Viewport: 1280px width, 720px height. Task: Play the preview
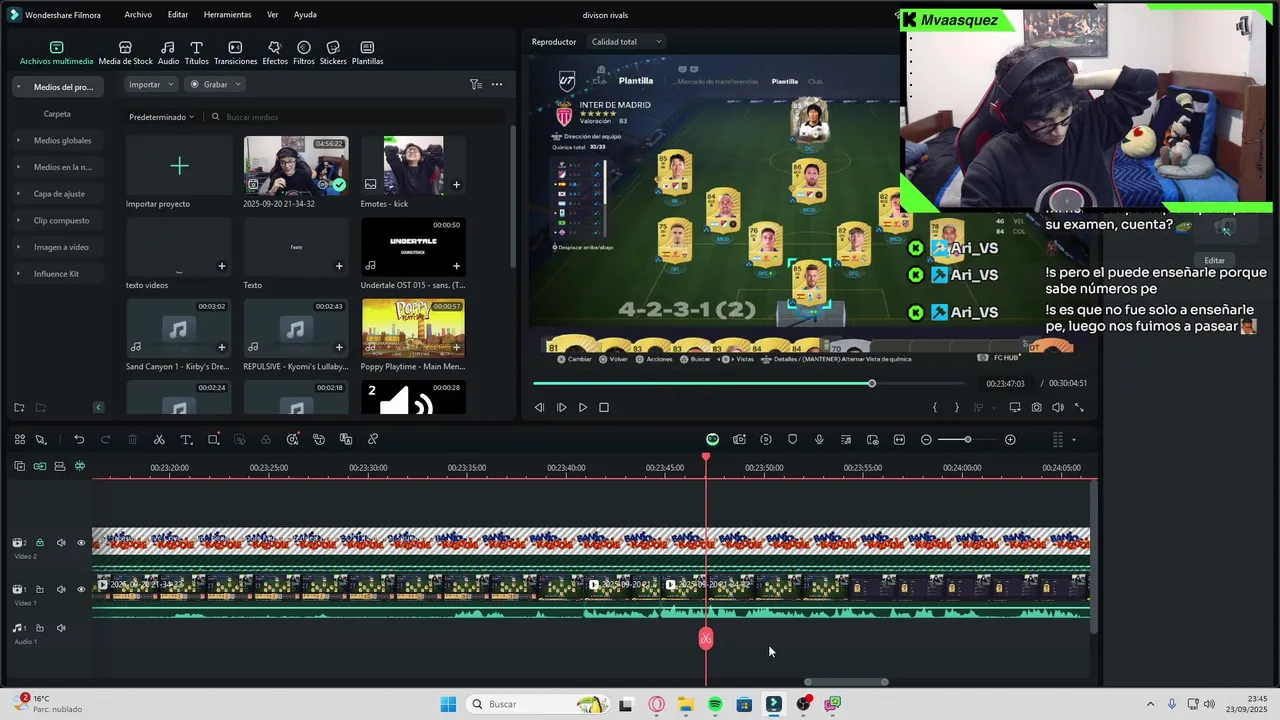tap(583, 407)
